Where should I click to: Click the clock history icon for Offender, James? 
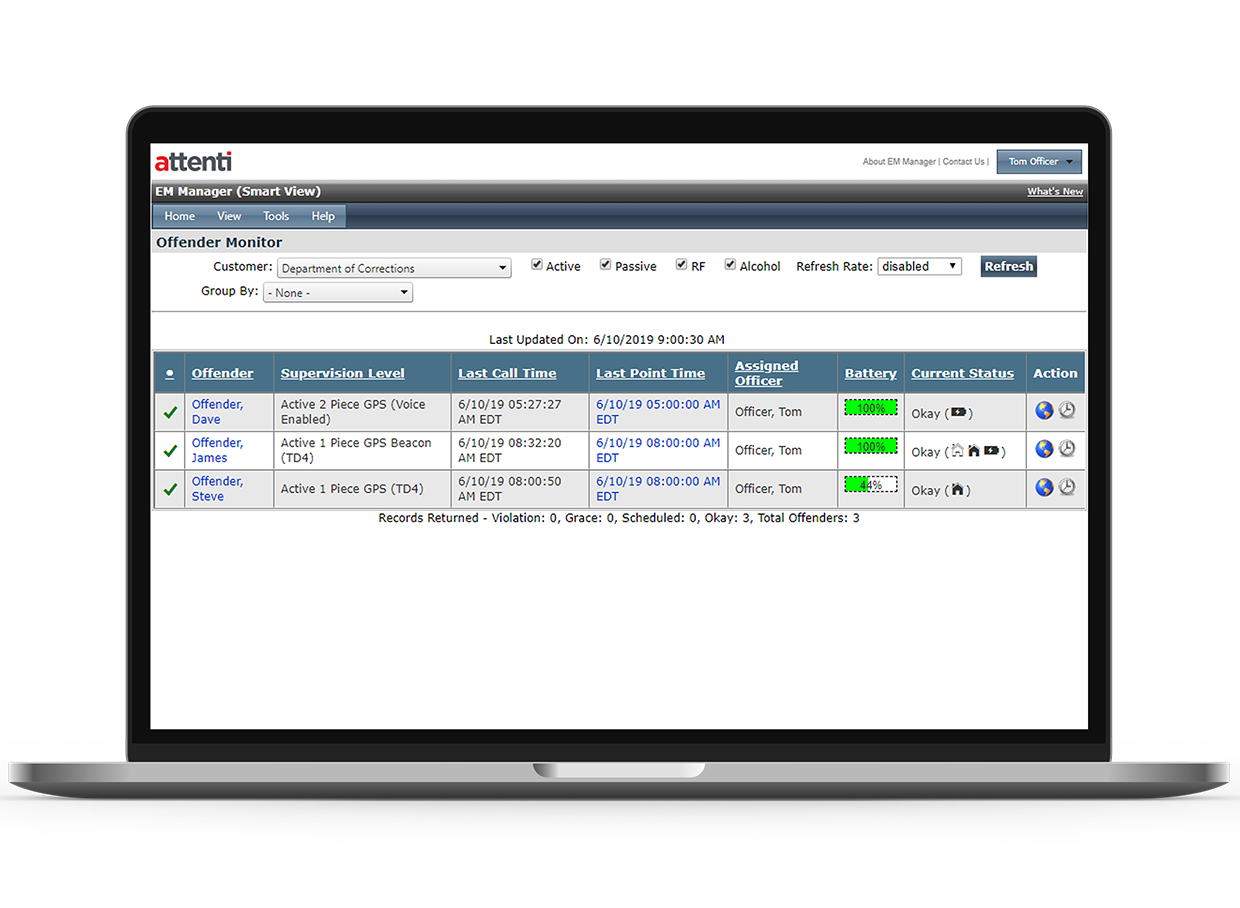pos(1067,449)
